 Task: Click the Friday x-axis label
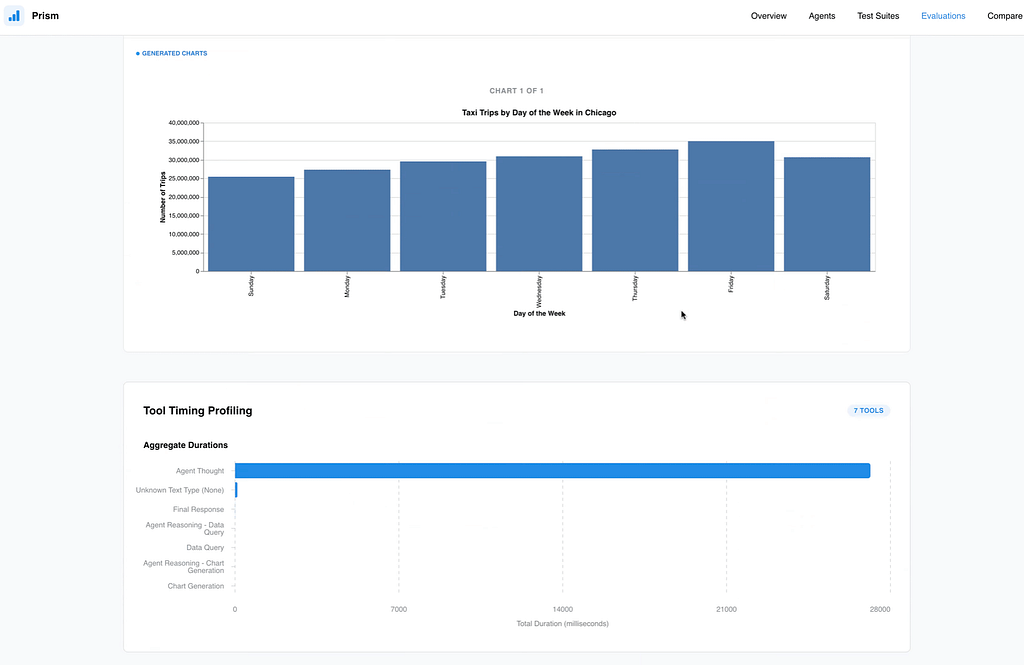(x=731, y=284)
